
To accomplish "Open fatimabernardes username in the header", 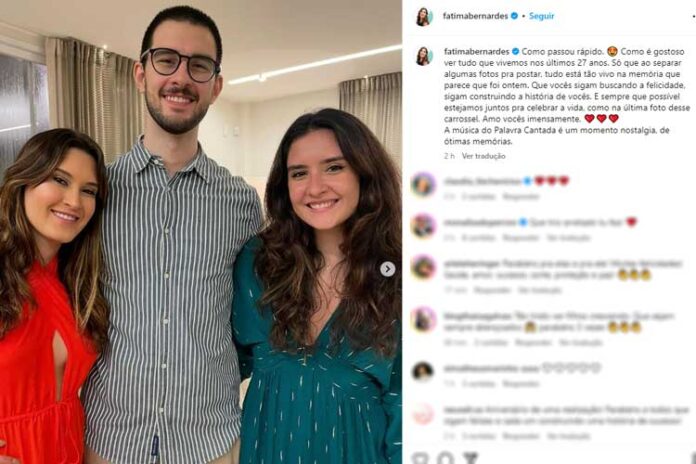I will coord(475,16).
